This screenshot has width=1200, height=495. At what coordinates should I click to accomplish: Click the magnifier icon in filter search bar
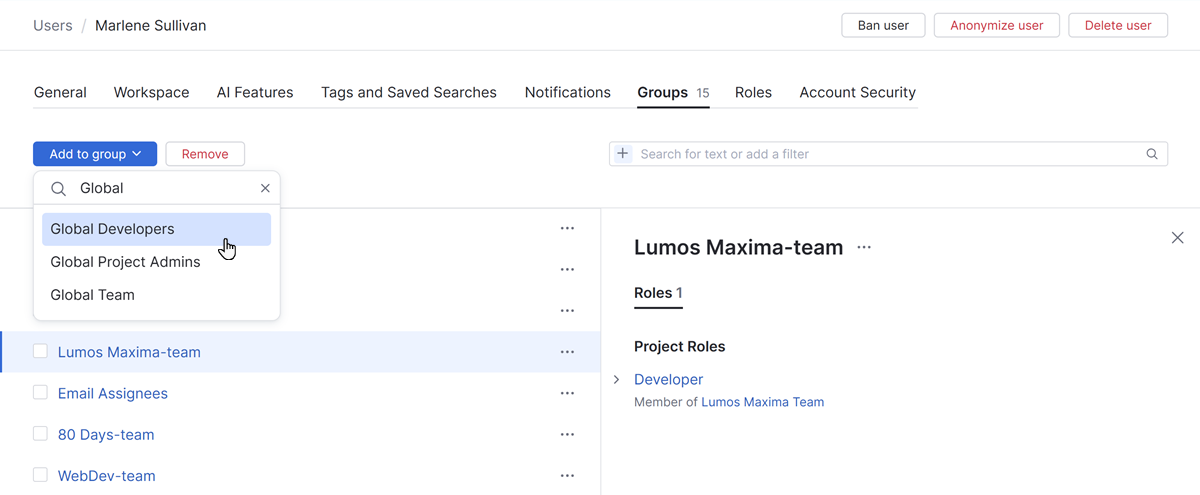1152,154
